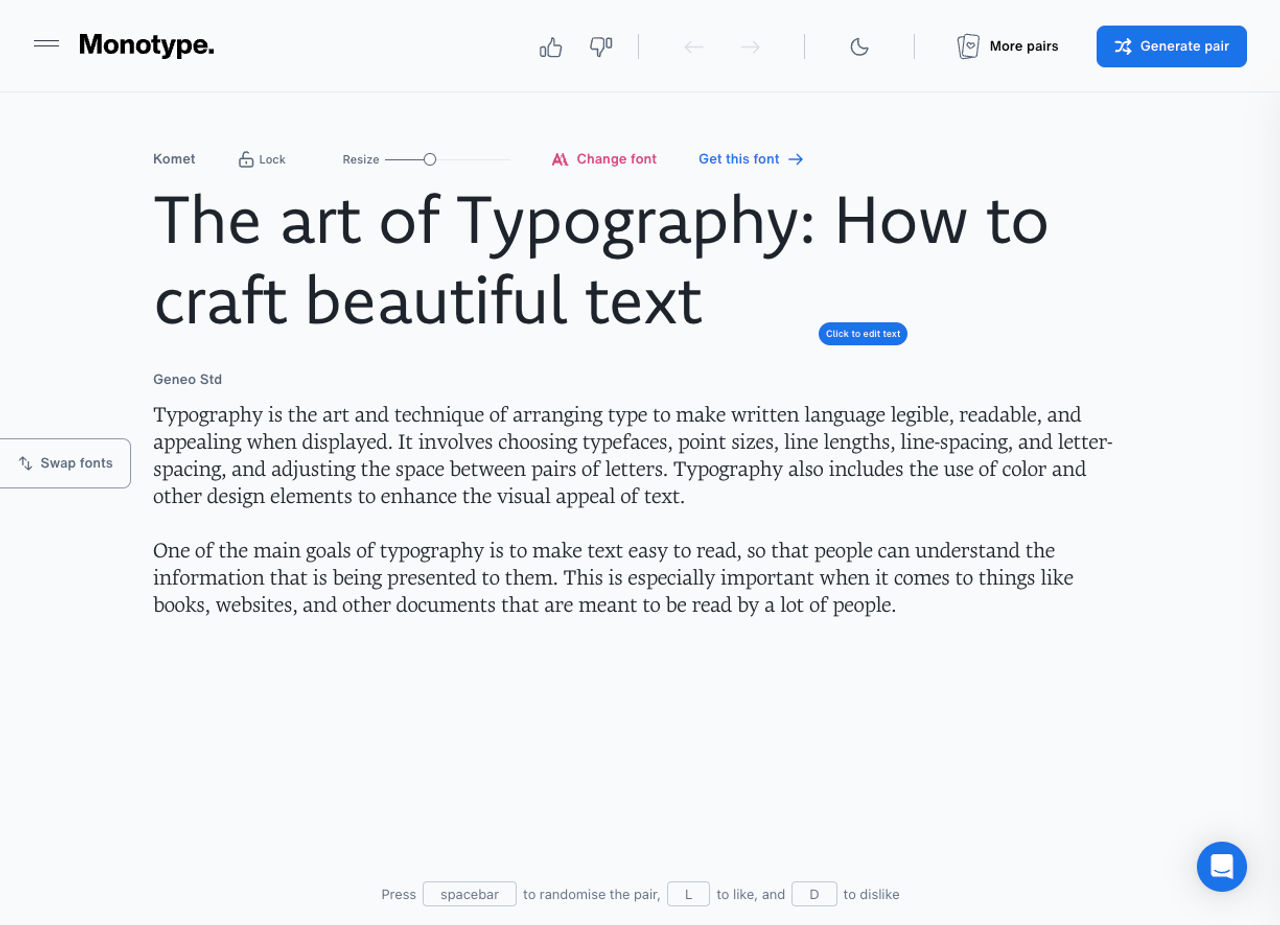Open the hamburger menu icon

(46, 44)
